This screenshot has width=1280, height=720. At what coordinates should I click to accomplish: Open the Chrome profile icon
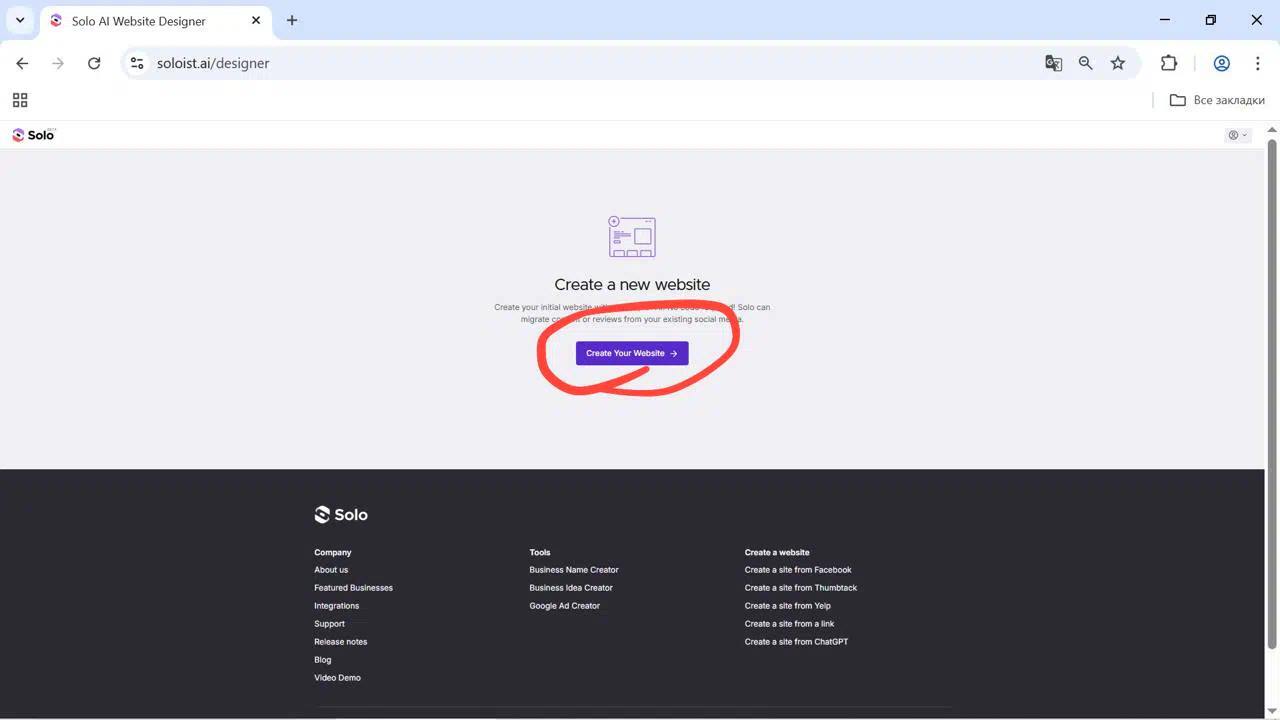tap(1221, 63)
